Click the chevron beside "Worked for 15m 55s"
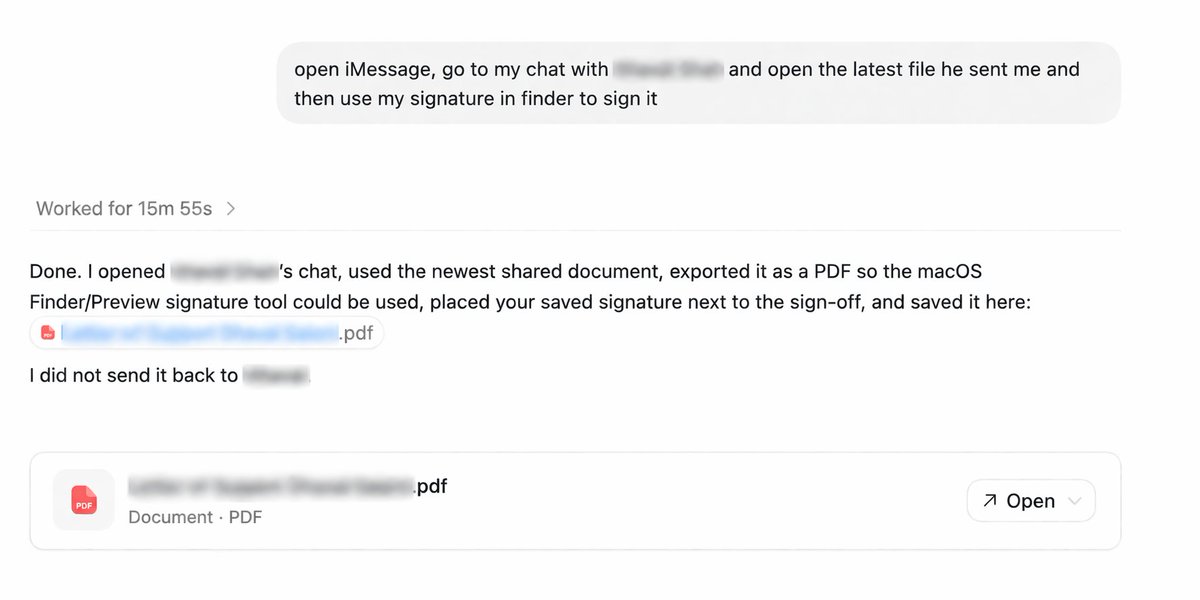This screenshot has width=1200, height=600. 231,209
